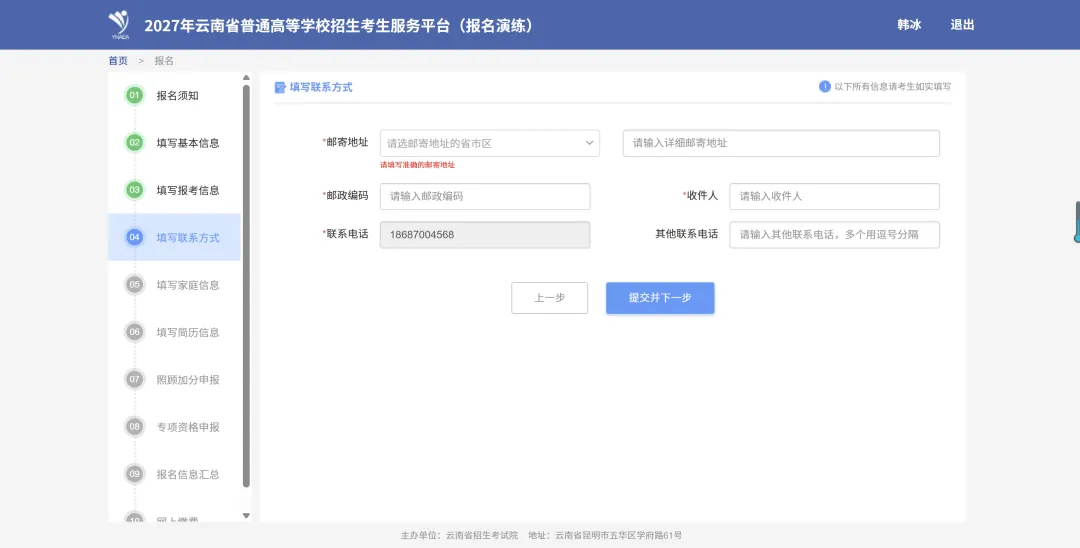The image size is (1080, 548).
Task: Click step 07 circle for 照顾加分申报
Action: (134, 379)
